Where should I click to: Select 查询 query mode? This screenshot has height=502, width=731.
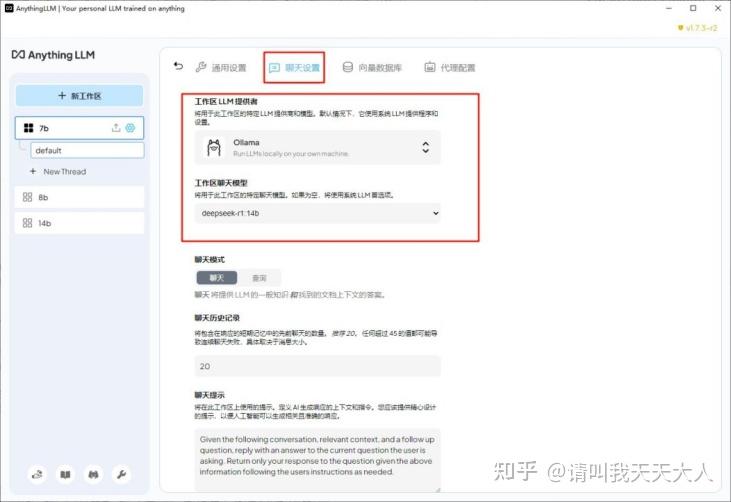click(x=259, y=278)
